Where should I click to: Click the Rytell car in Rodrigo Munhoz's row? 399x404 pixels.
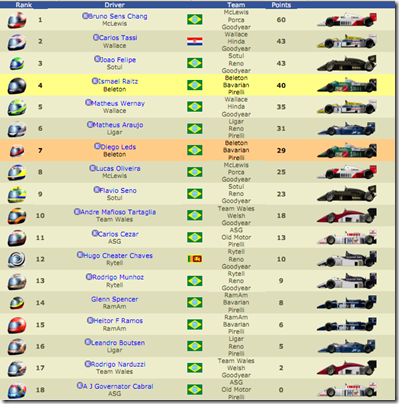coord(347,281)
